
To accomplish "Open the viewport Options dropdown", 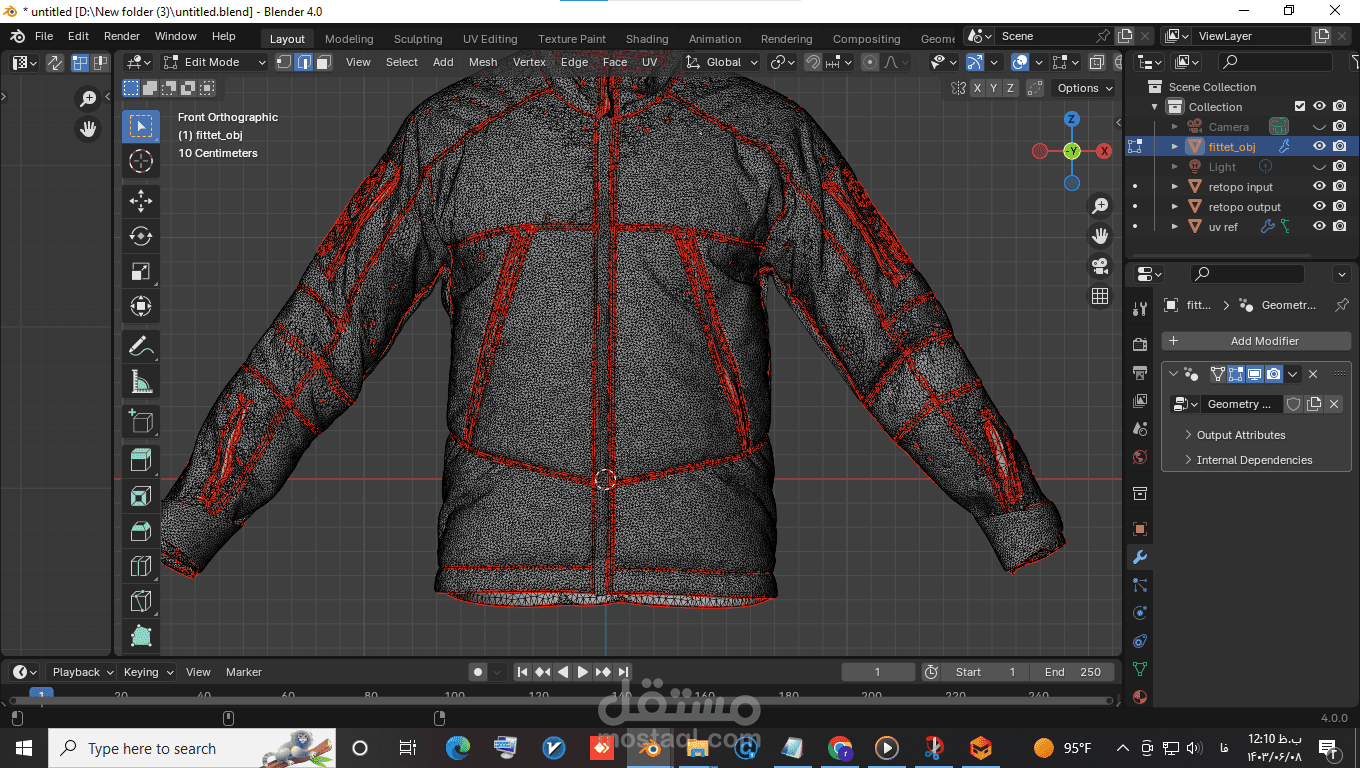I will coord(1085,88).
